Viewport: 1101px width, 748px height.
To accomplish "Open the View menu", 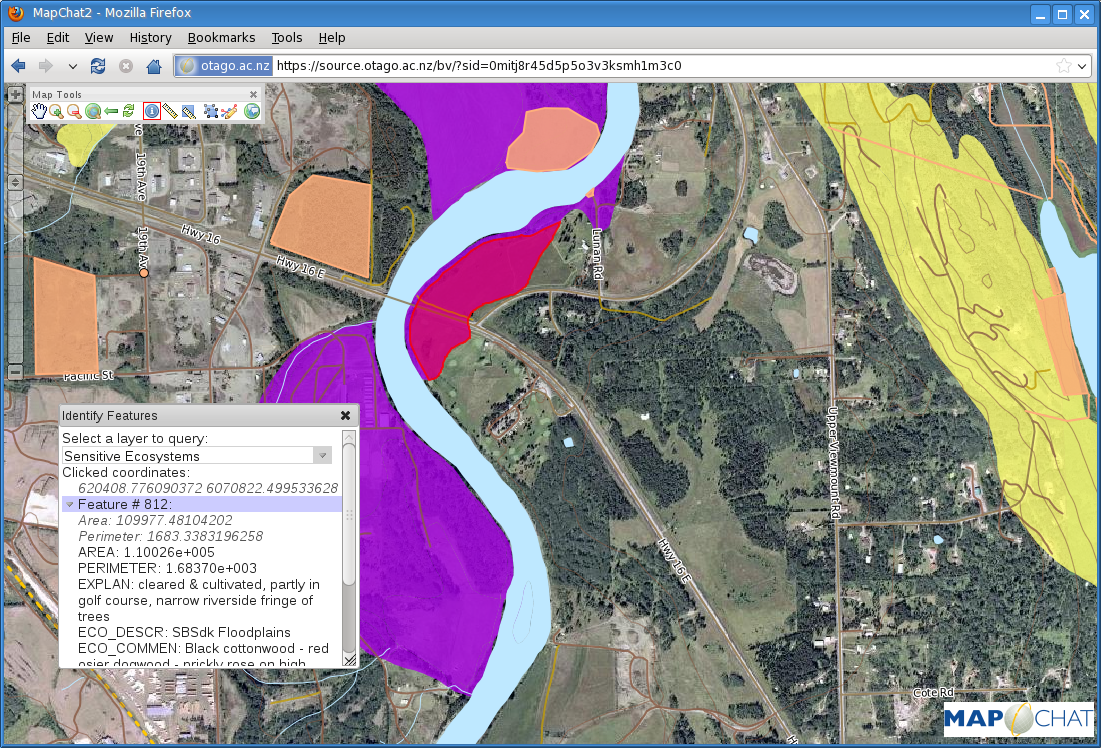I will coord(99,37).
